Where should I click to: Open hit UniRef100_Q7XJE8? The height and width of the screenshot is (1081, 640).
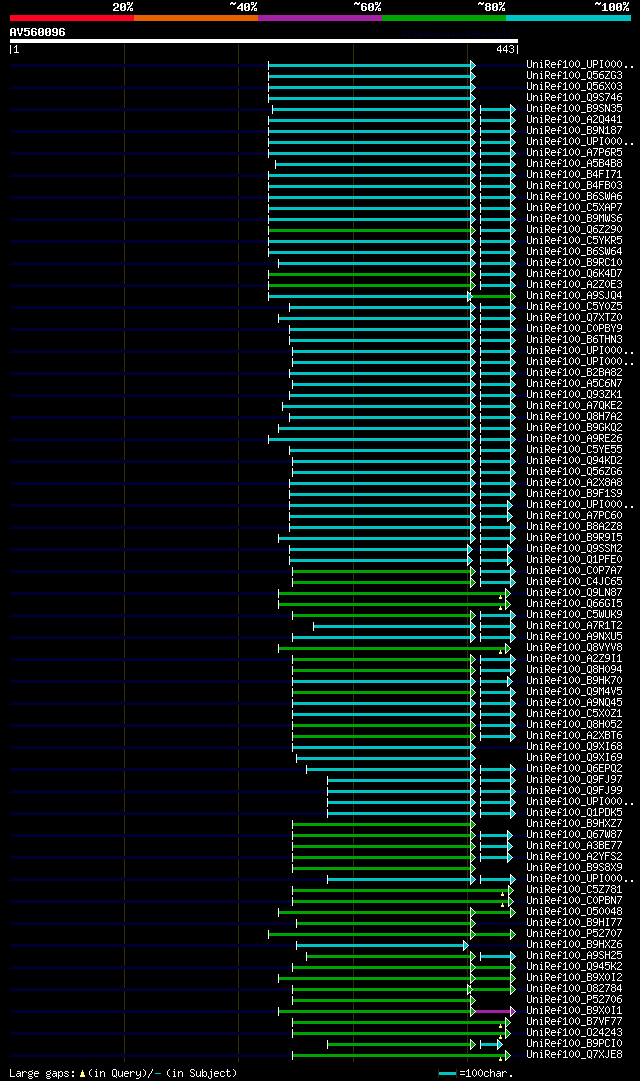(574, 1056)
